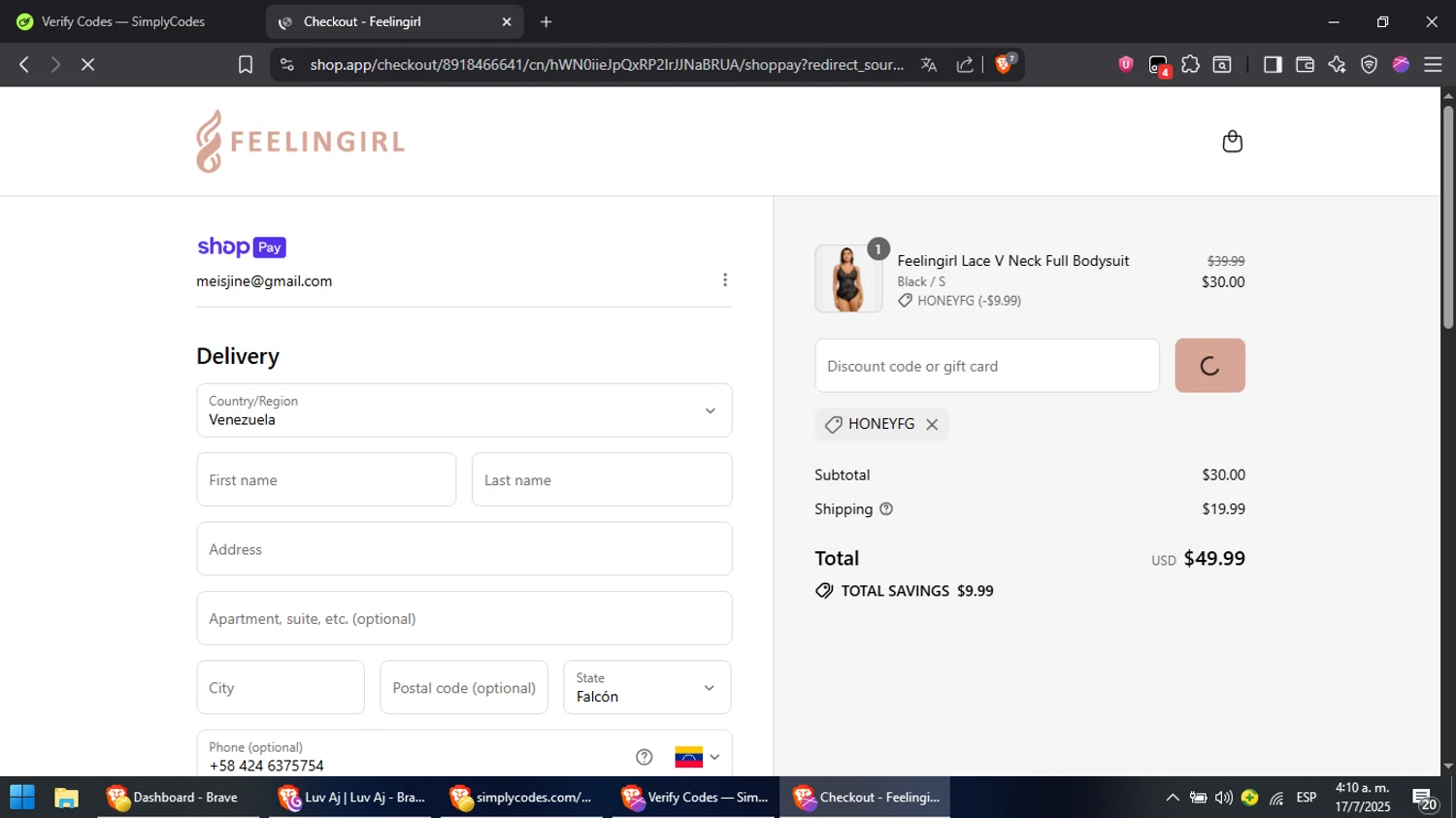Click the ESP language indicator
Screen dimensions: 1456x818
click(1307, 798)
